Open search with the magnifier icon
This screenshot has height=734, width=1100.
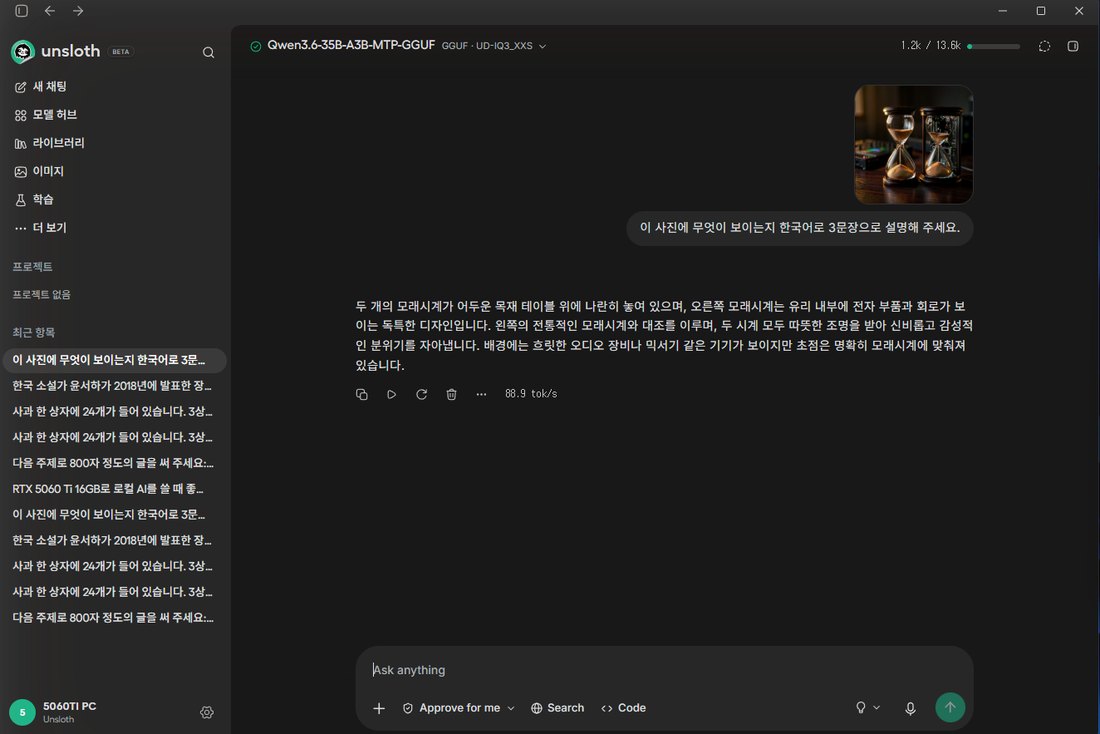tap(208, 52)
